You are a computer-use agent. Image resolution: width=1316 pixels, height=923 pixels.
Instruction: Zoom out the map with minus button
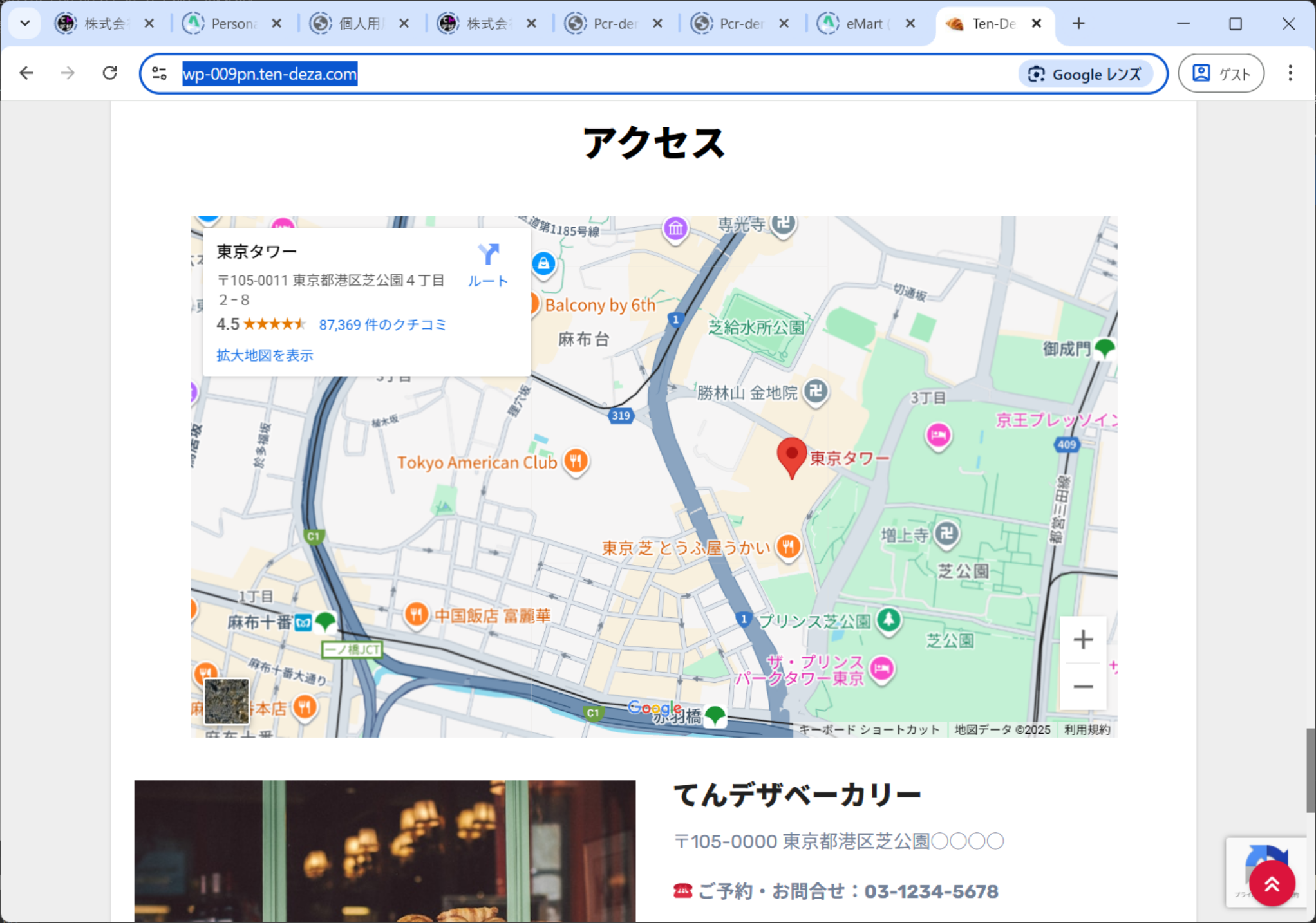(1083, 686)
